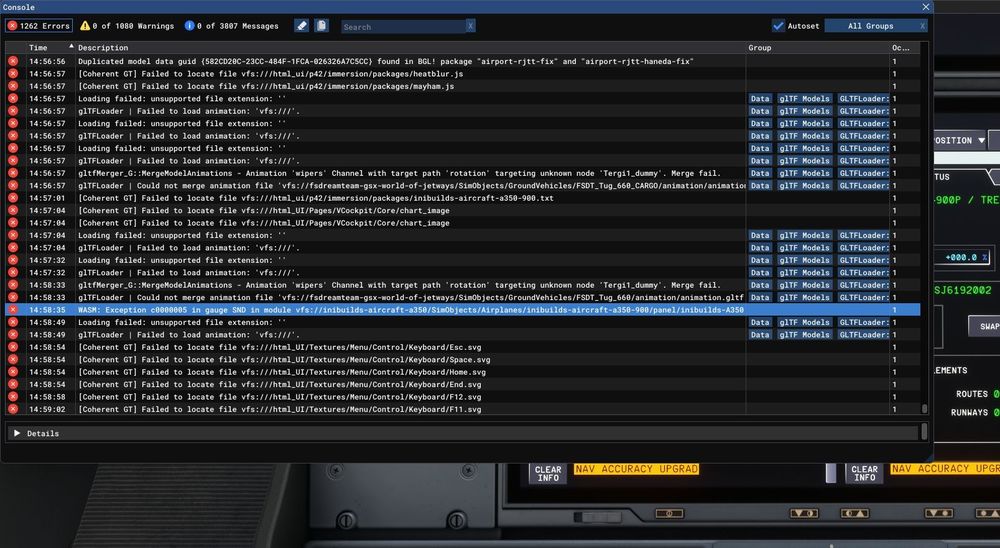Close the Console window
The width and height of the screenshot is (1000, 548).
(924, 7)
